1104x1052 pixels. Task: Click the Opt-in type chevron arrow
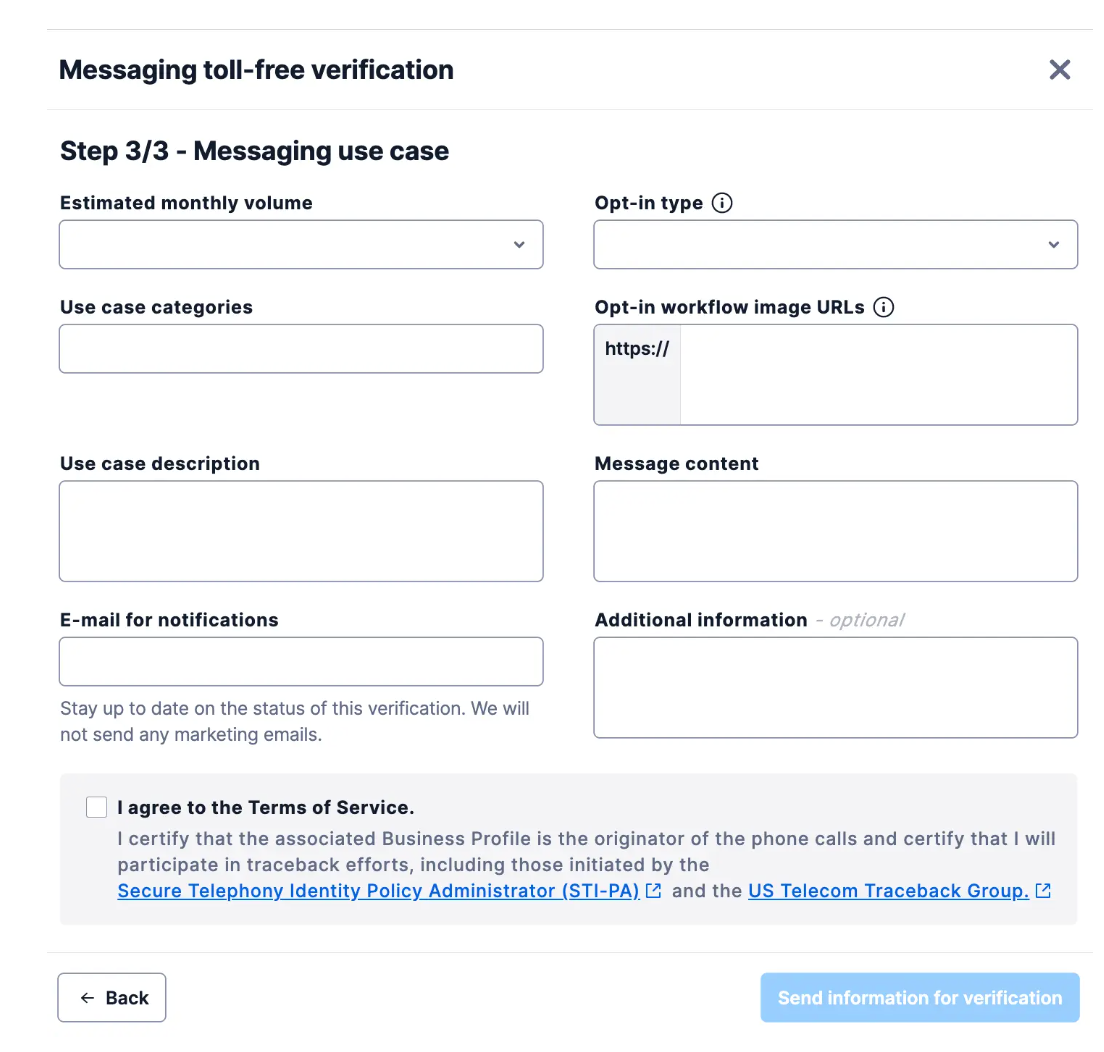coord(1054,244)
